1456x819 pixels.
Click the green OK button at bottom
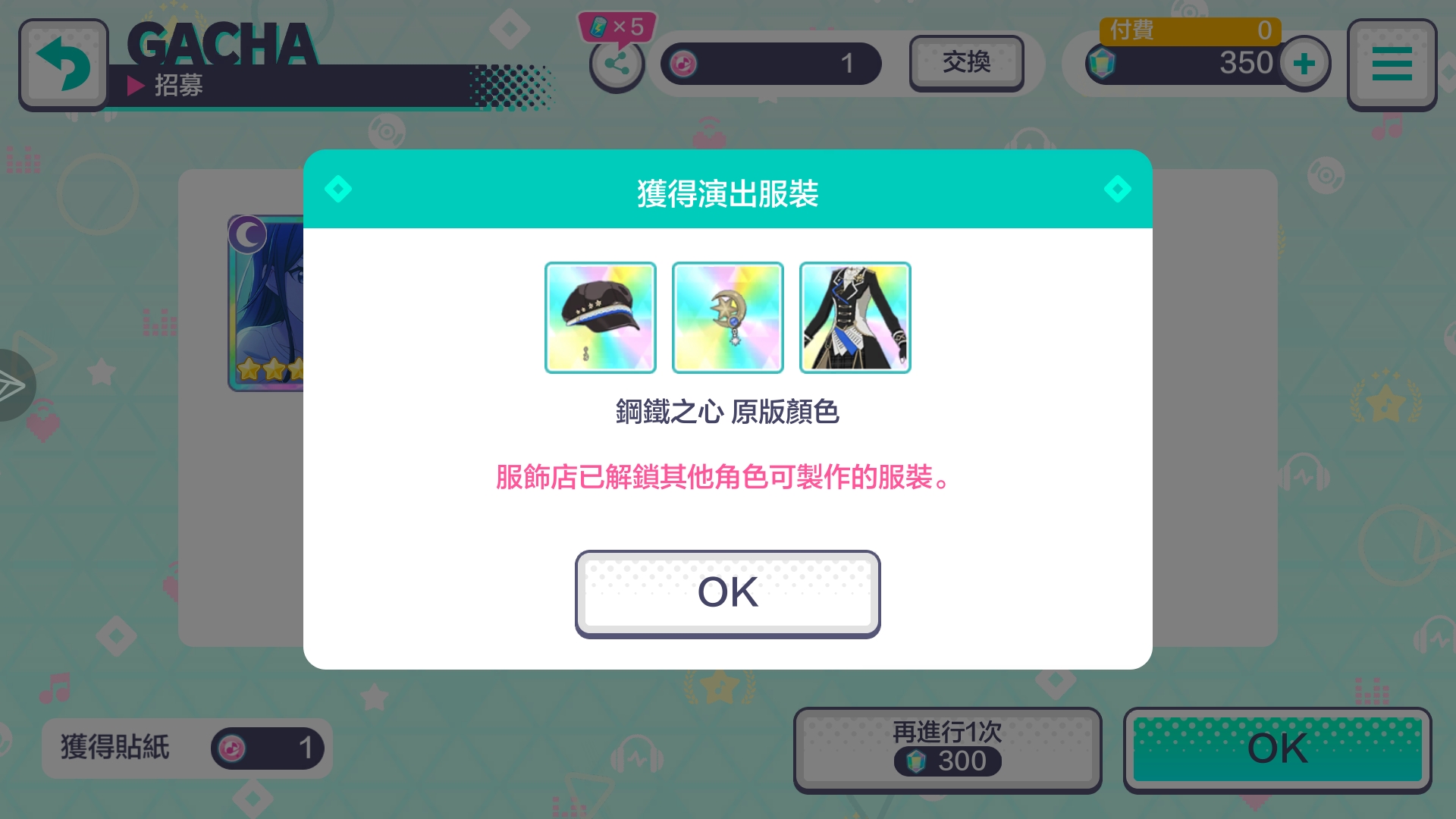[x=1278, y=749]
